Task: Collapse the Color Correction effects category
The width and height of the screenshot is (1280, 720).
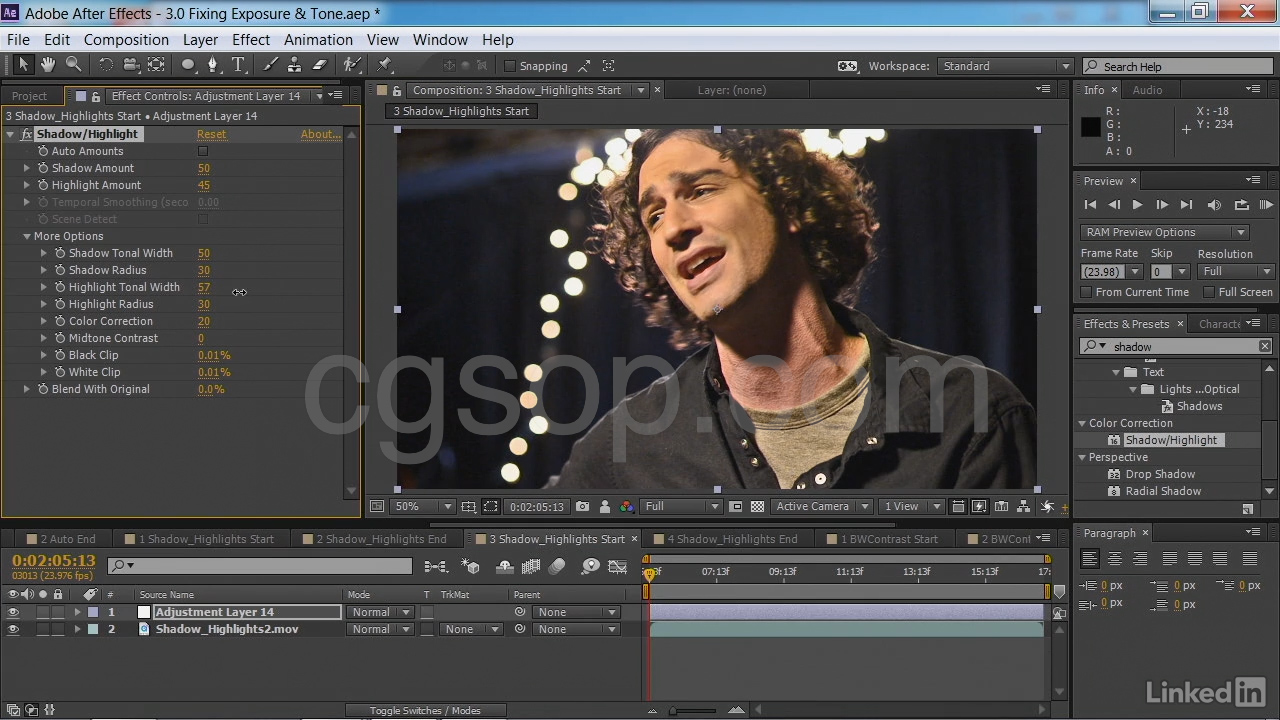Action: 1082,423
